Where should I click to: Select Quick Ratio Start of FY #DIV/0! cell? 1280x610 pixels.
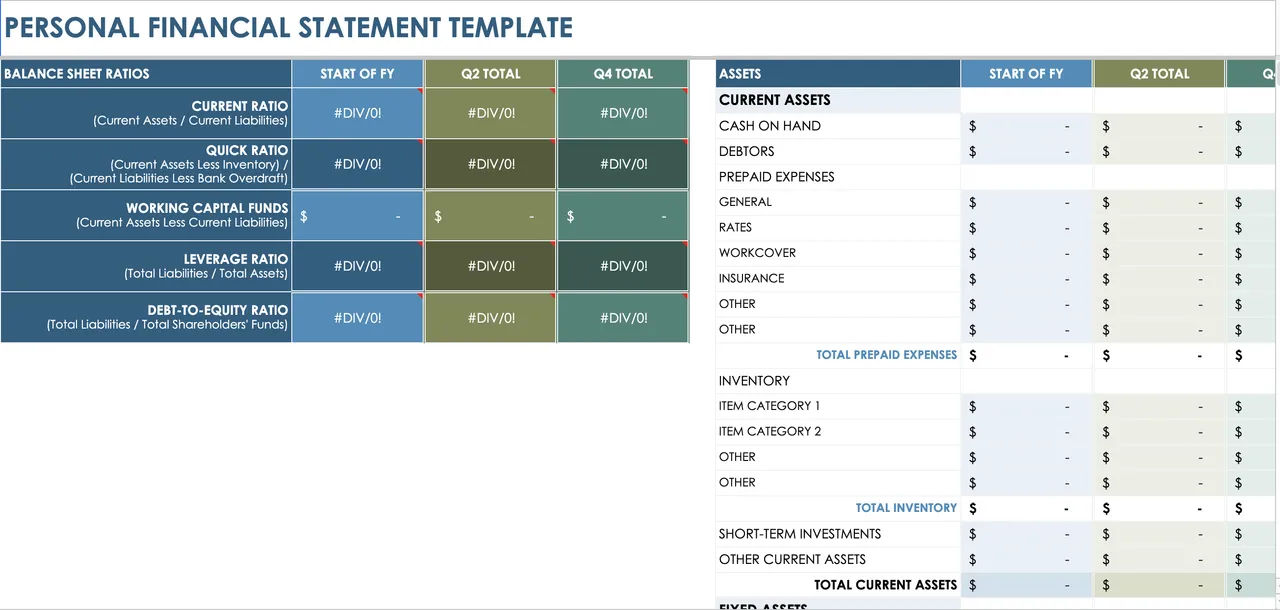tap(358, 164)
